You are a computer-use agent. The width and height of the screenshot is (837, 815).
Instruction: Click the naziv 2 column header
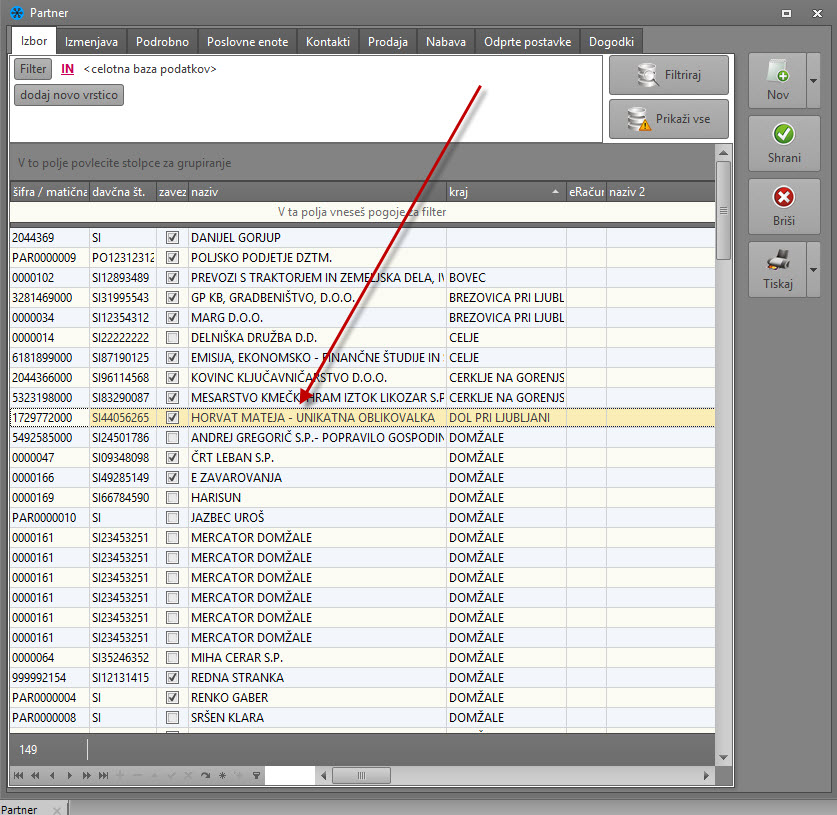tap(660, 192)
